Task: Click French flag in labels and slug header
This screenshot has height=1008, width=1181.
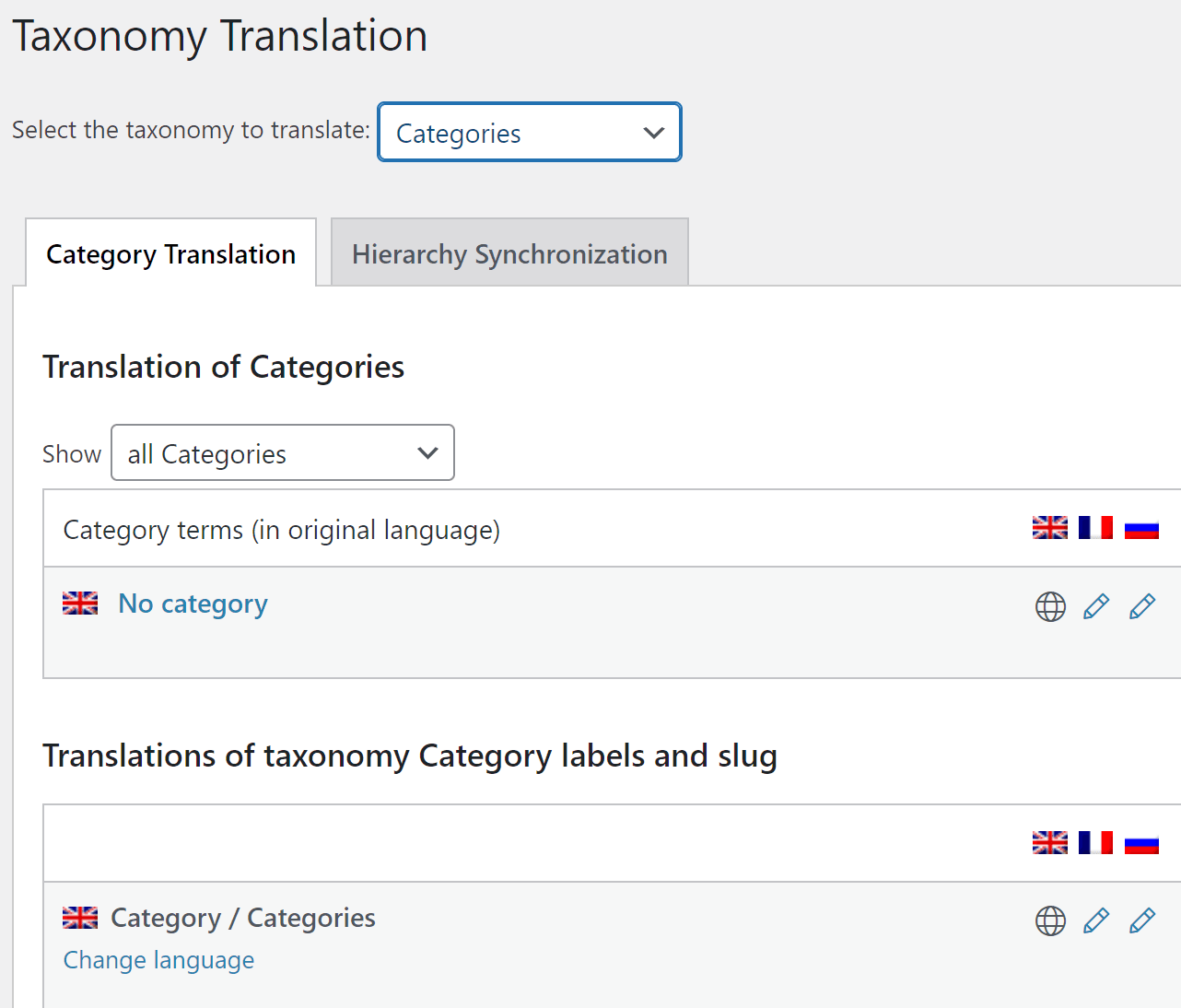Action: 1095,843
